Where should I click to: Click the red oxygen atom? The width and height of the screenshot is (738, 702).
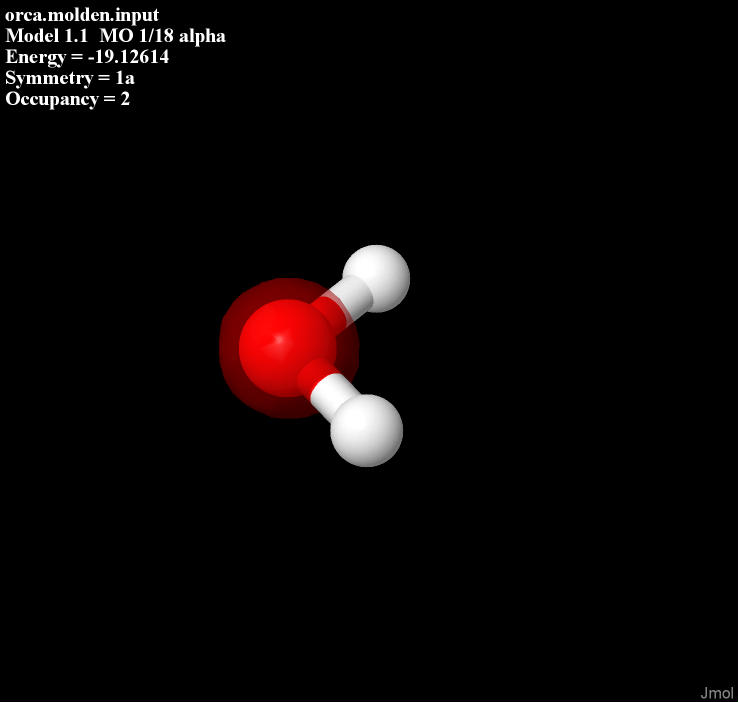click(x=287, y=348)
